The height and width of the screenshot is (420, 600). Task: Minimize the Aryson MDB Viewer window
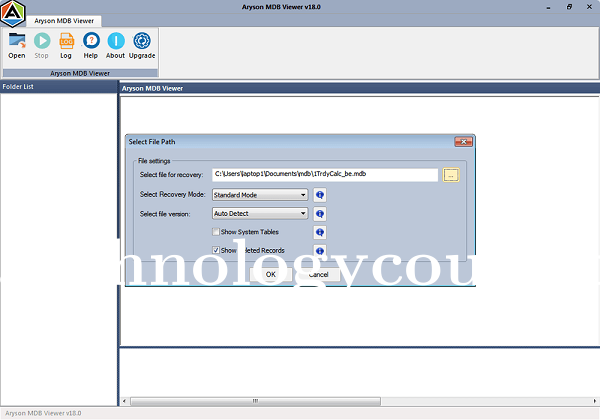point(548,7)
